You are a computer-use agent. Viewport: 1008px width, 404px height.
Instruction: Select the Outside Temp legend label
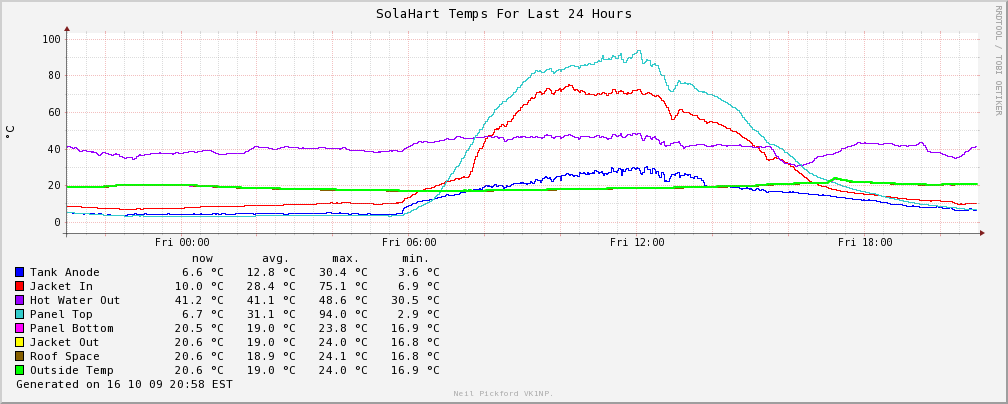[71, 371]
